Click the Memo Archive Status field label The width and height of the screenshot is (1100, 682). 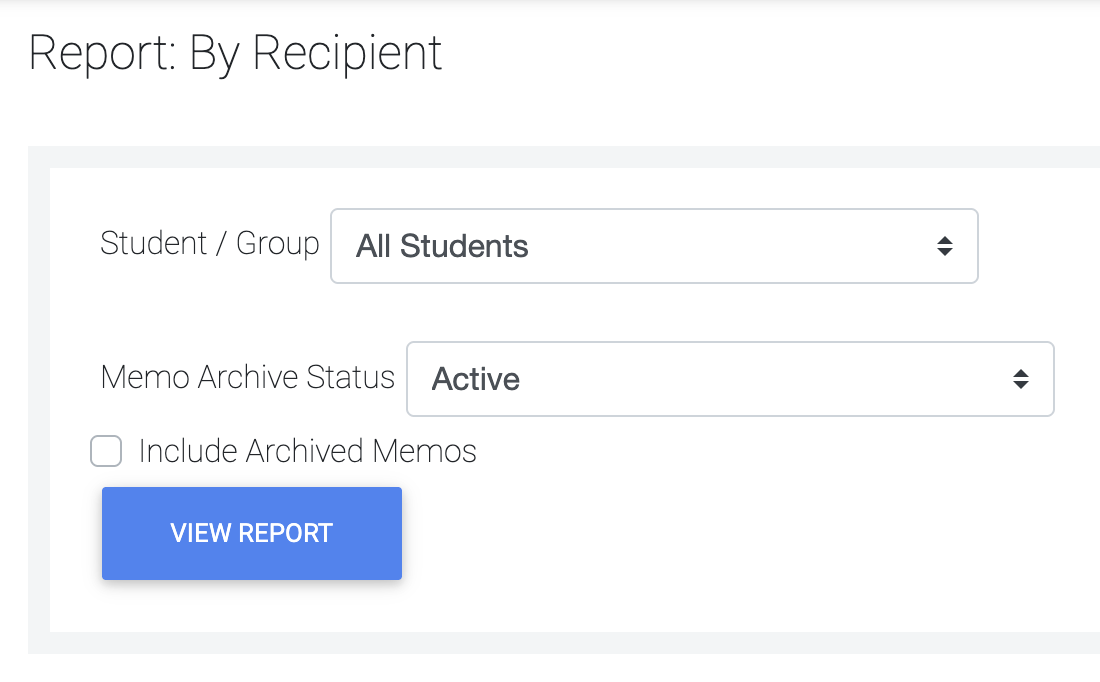(248, 377)
